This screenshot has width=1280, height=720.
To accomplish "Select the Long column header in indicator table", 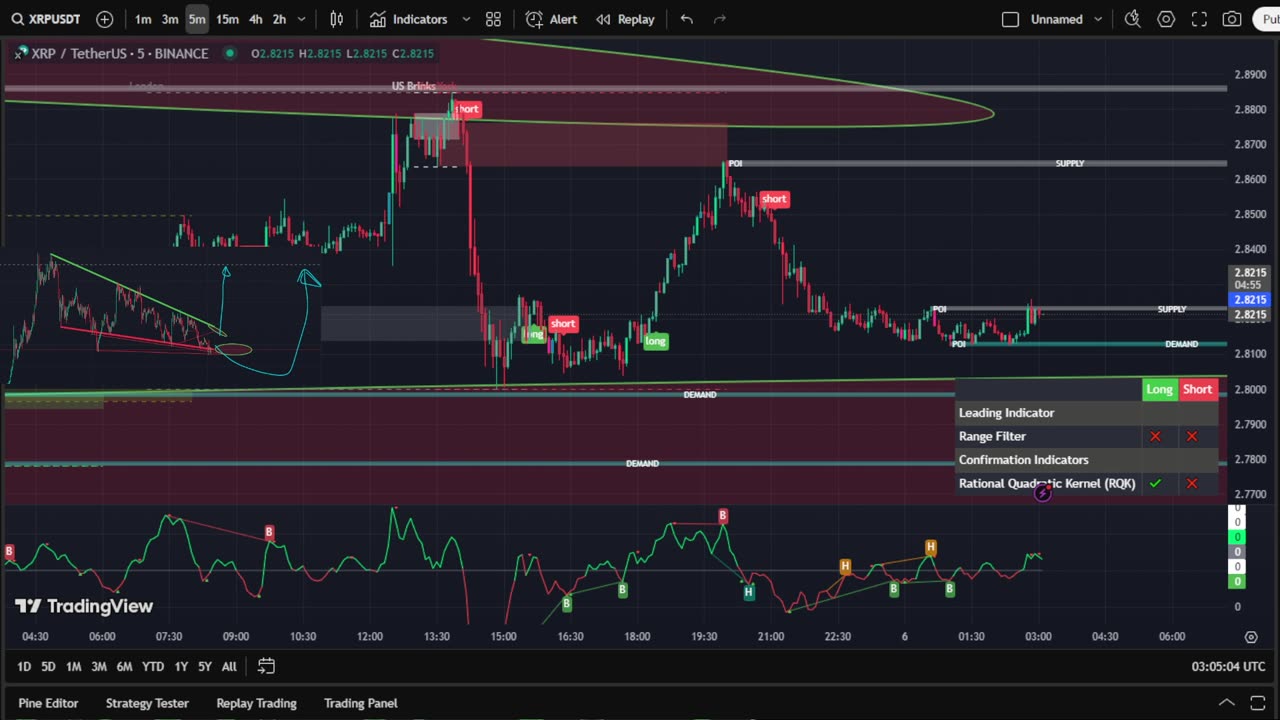I will click(x=1159, y=390).
